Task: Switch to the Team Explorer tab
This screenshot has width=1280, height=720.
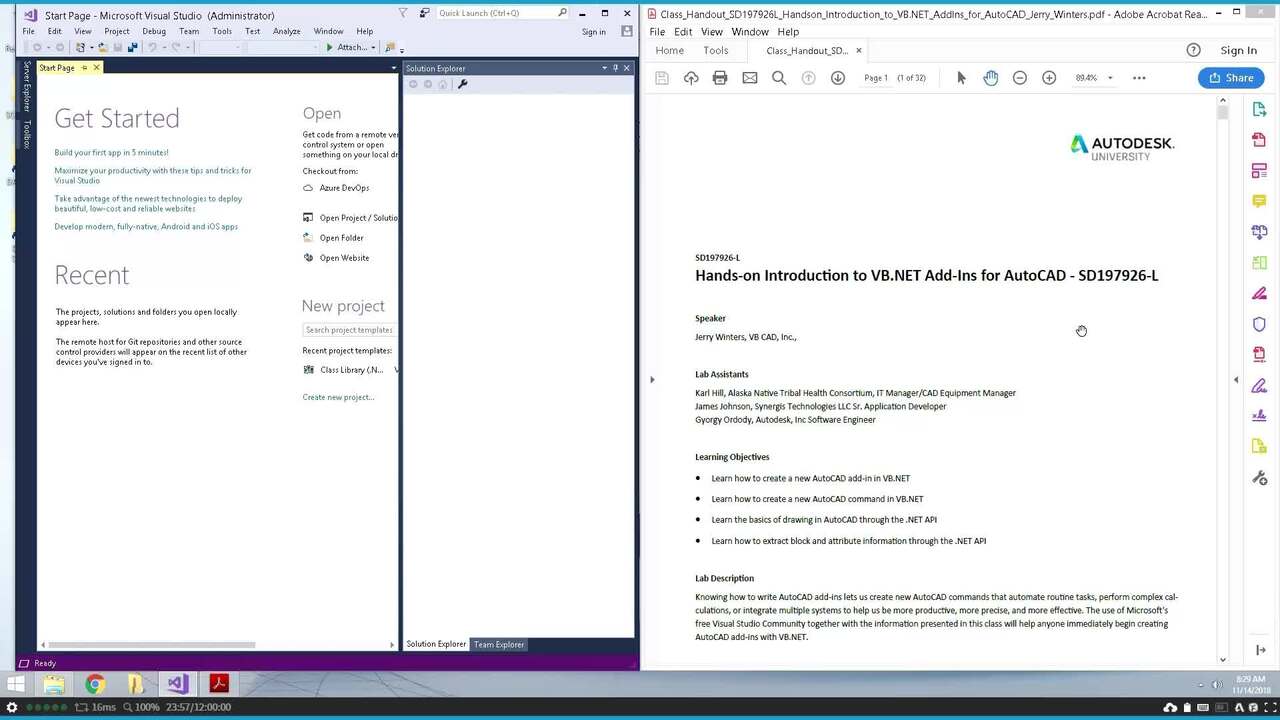Action: pos(499,644)
